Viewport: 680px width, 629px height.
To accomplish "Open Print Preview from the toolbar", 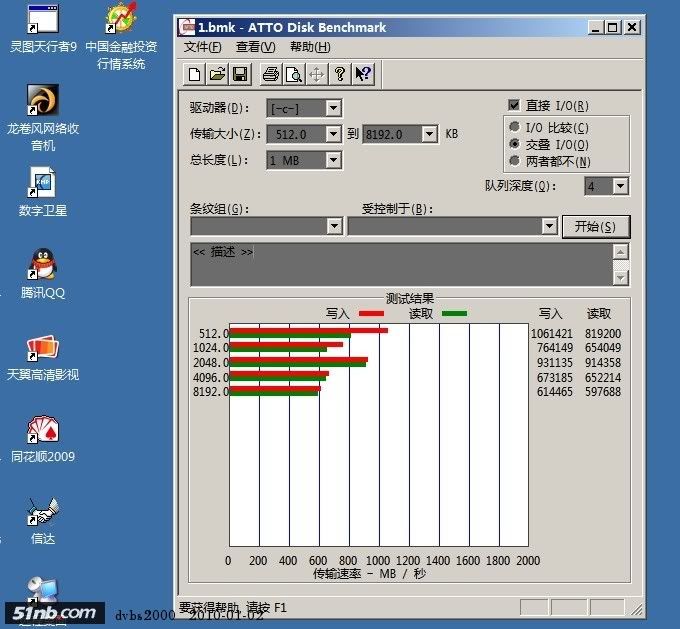I will coord(293,74).
